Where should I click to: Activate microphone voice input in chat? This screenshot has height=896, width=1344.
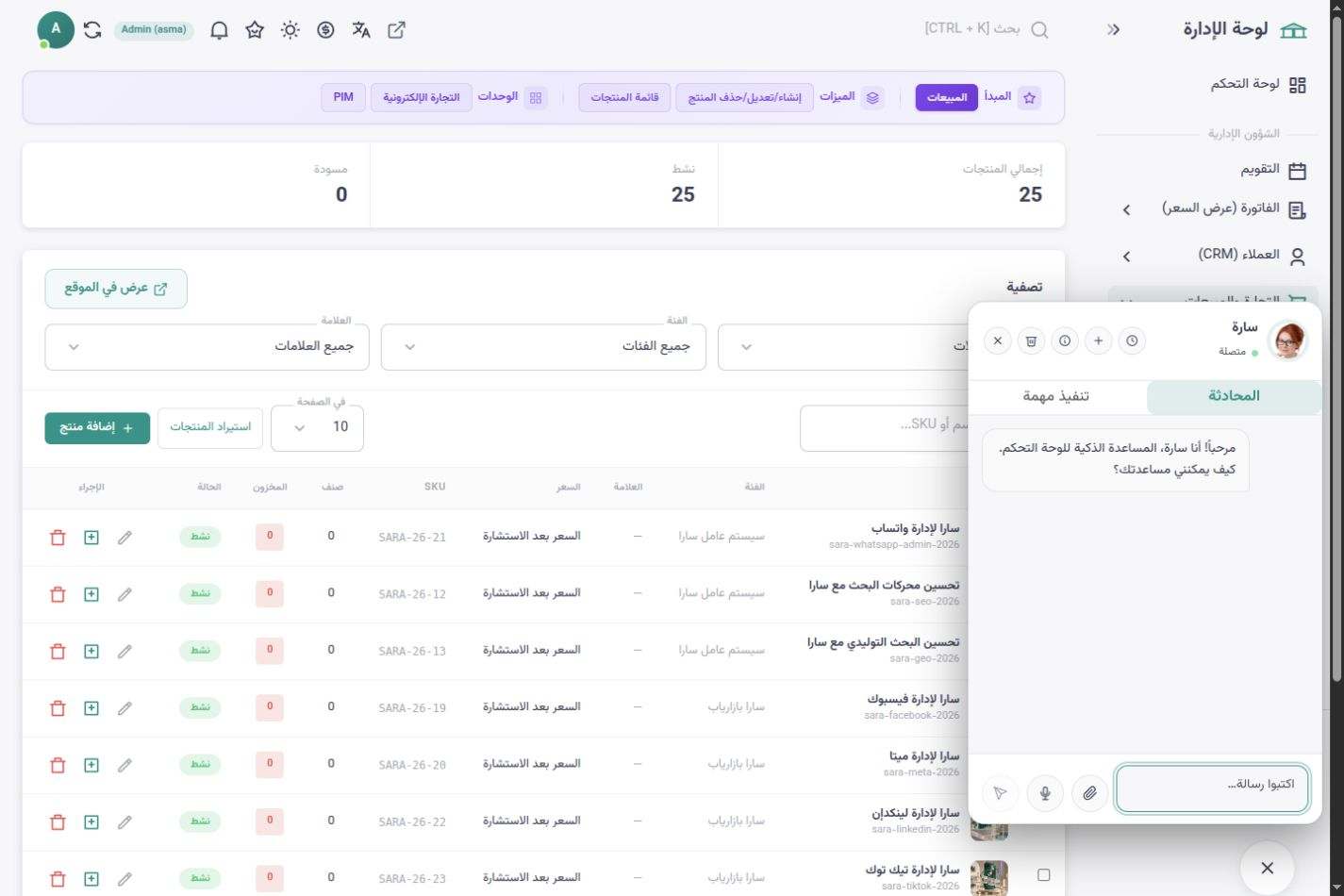click(1046, 793)
